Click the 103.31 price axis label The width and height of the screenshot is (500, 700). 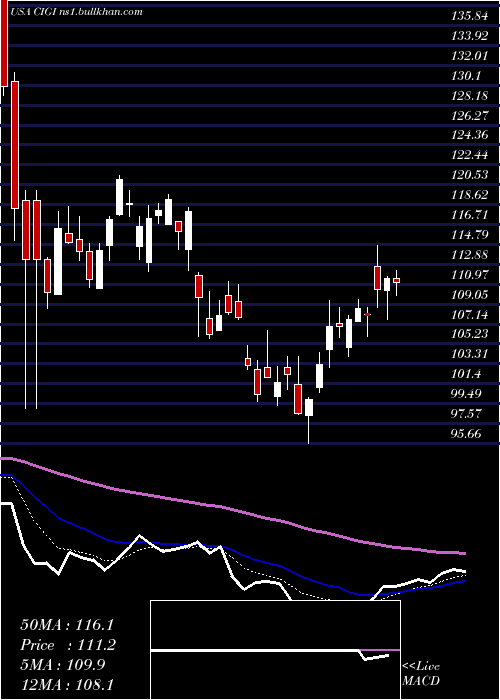469,354
